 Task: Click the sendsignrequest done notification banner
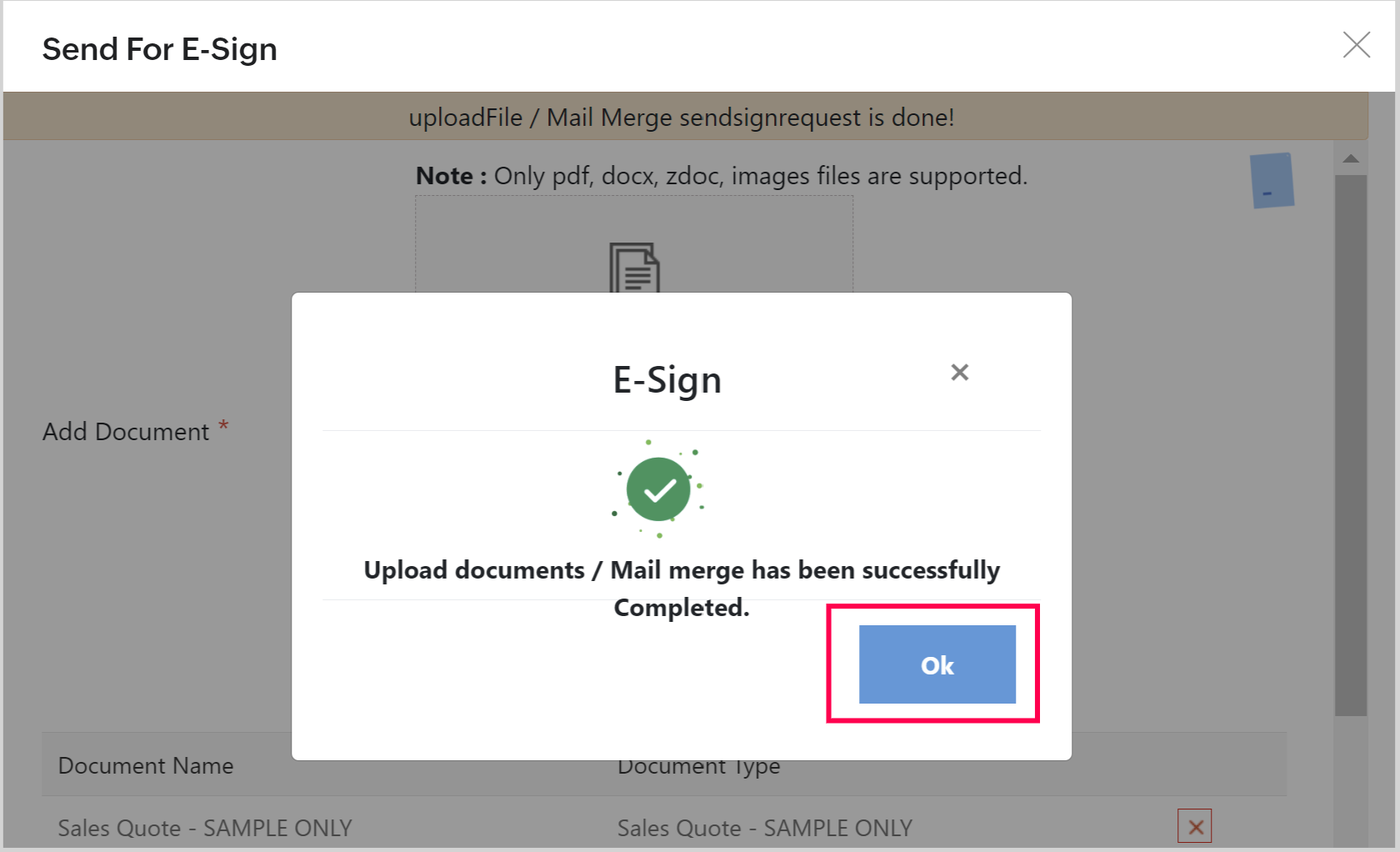pos(682,118)
